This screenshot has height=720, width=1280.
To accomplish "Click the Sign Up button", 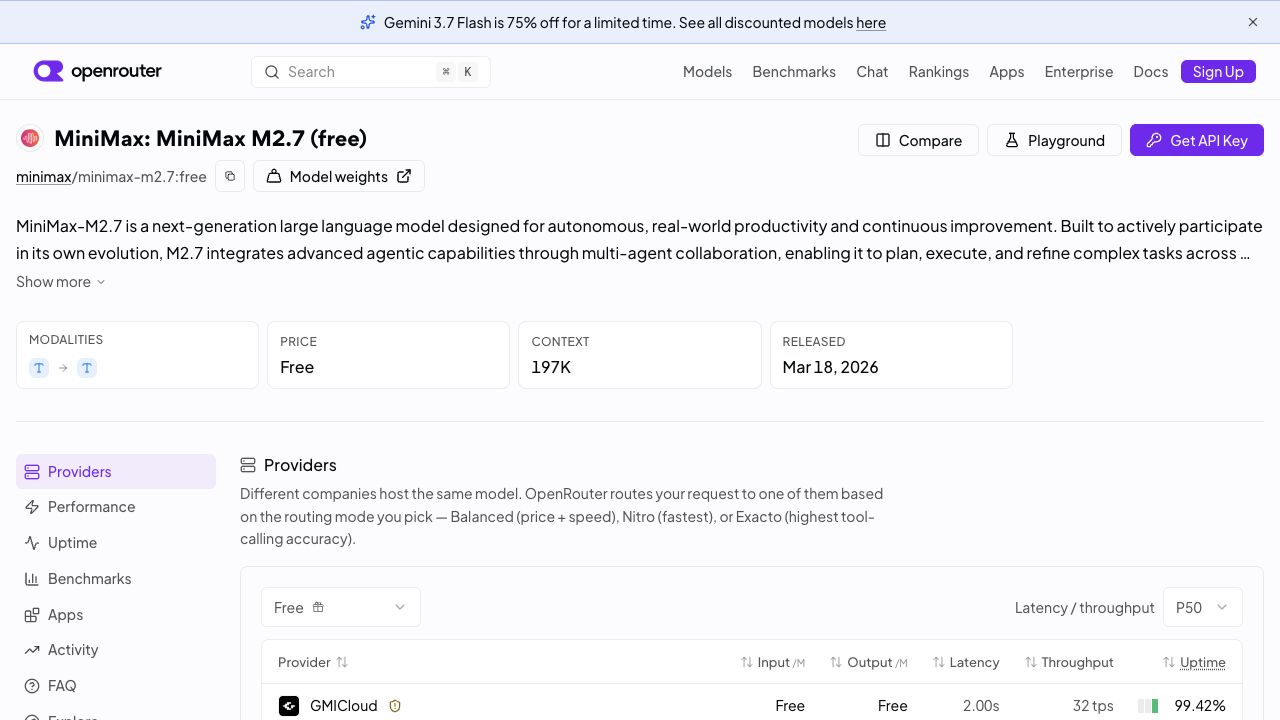I will [1218, 72].
